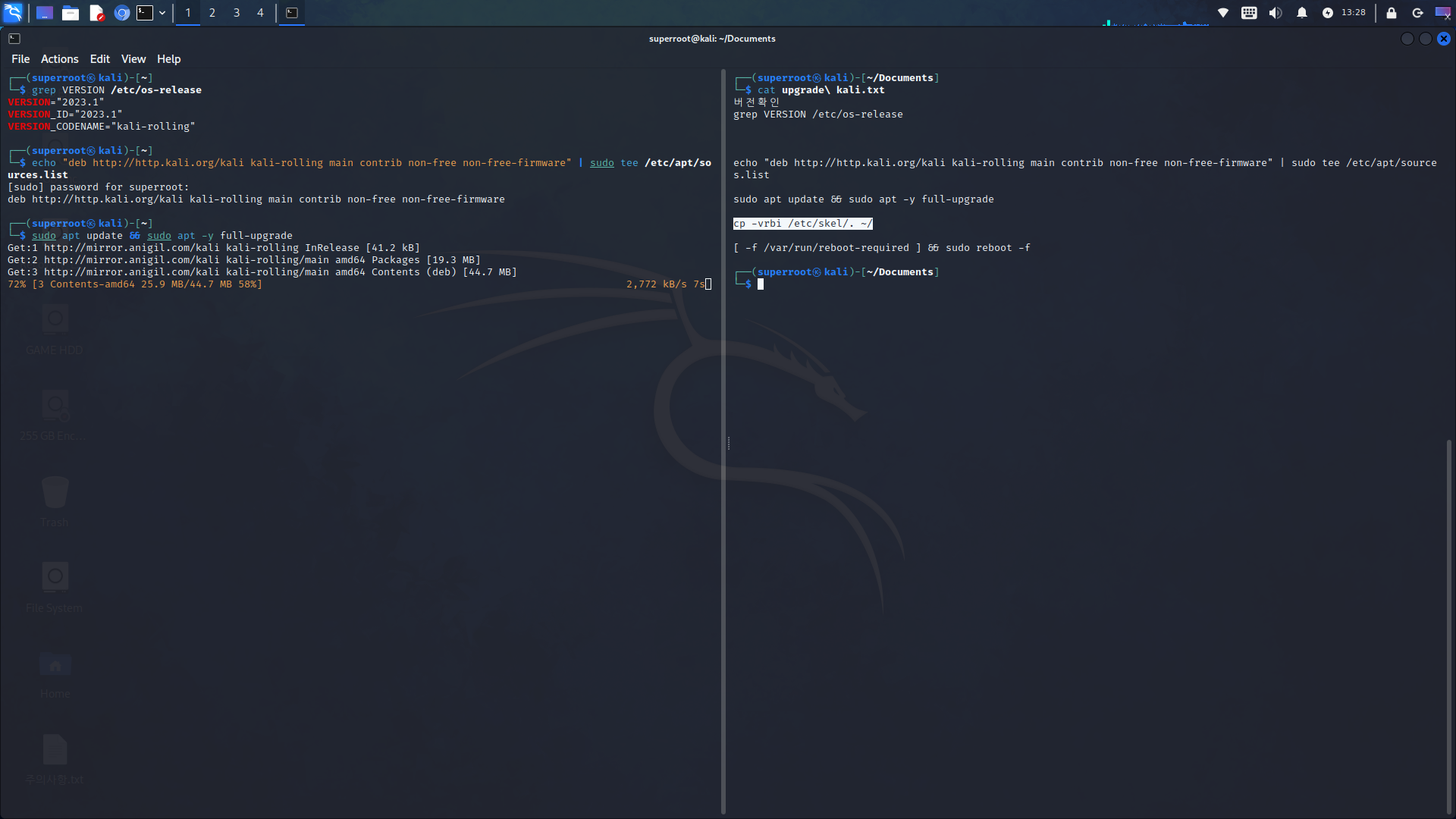The height and width of the screenshot is (819, 1456).
Task: Open the Chromium browser launcher
Action: tap(121, 13)
